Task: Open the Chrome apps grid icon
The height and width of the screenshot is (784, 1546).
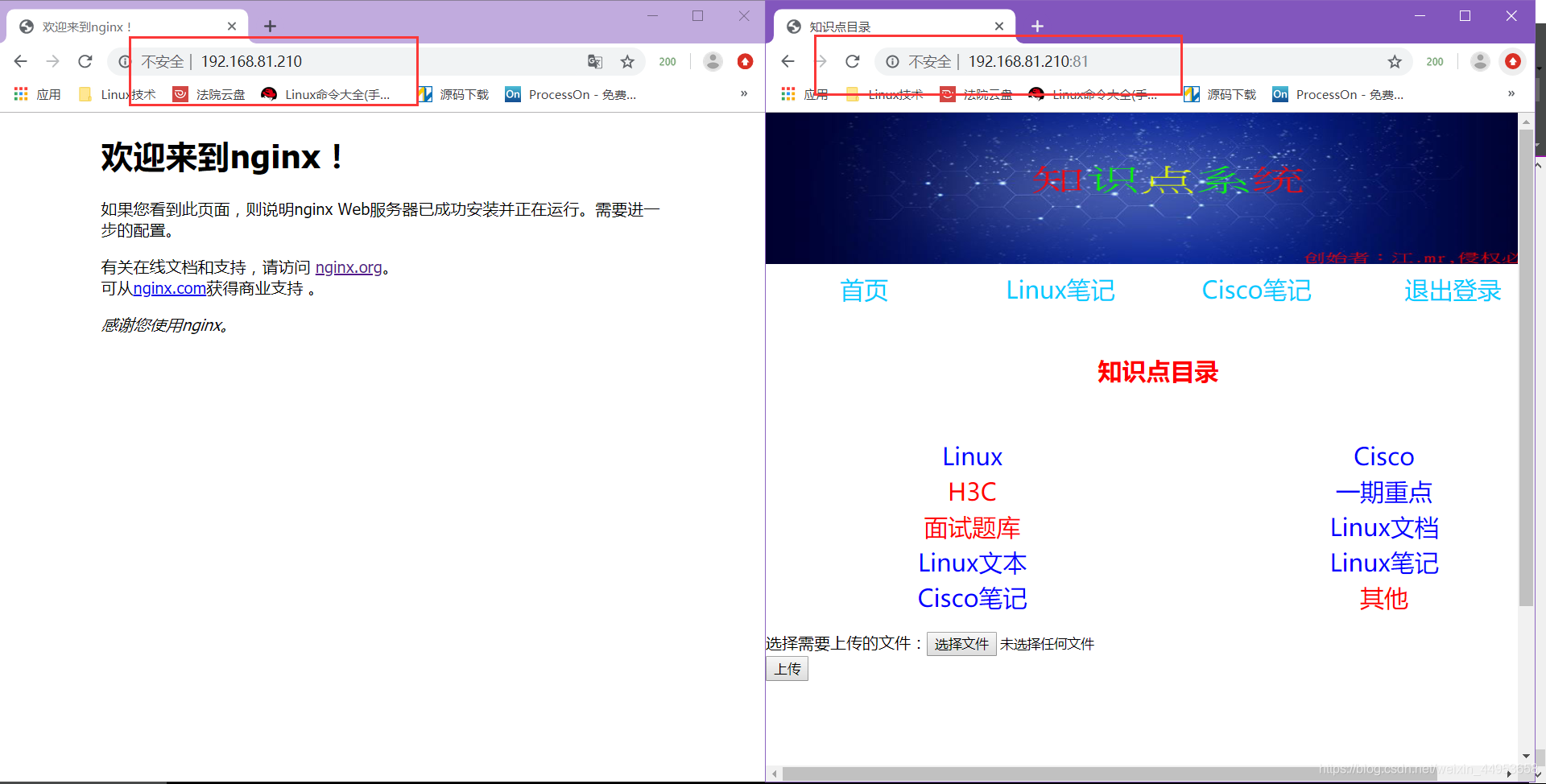Action: tap(20, 94)
